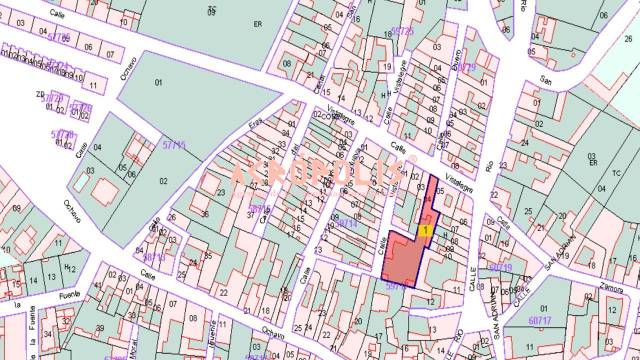The width and height of the screenshot is (640, 360).
Task: Click the "ZD" label above codes 01 02
Action: [40, 94]
